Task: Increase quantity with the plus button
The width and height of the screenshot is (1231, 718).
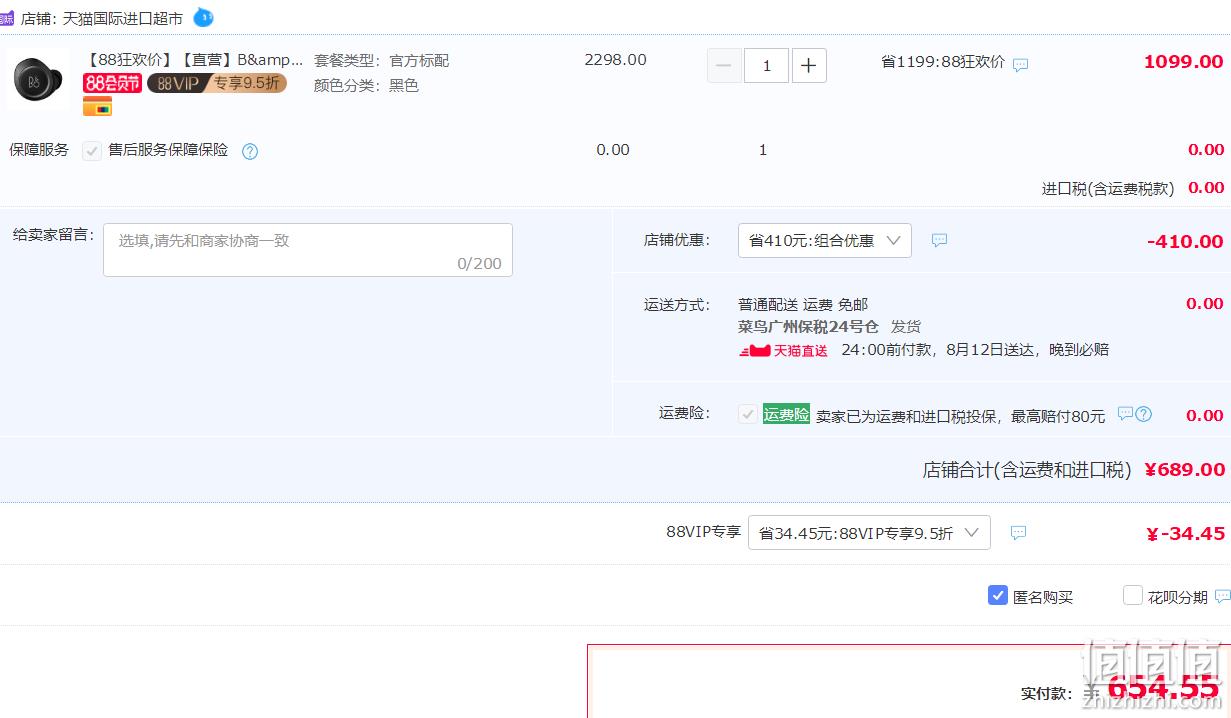Action: tap(809, 66)
